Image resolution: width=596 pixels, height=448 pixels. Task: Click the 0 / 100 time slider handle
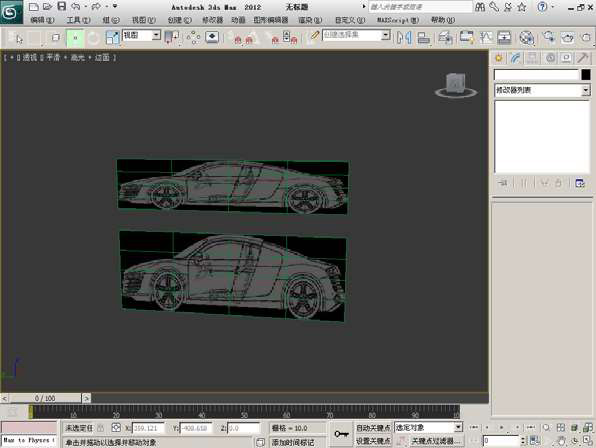(x=45, y=398)
